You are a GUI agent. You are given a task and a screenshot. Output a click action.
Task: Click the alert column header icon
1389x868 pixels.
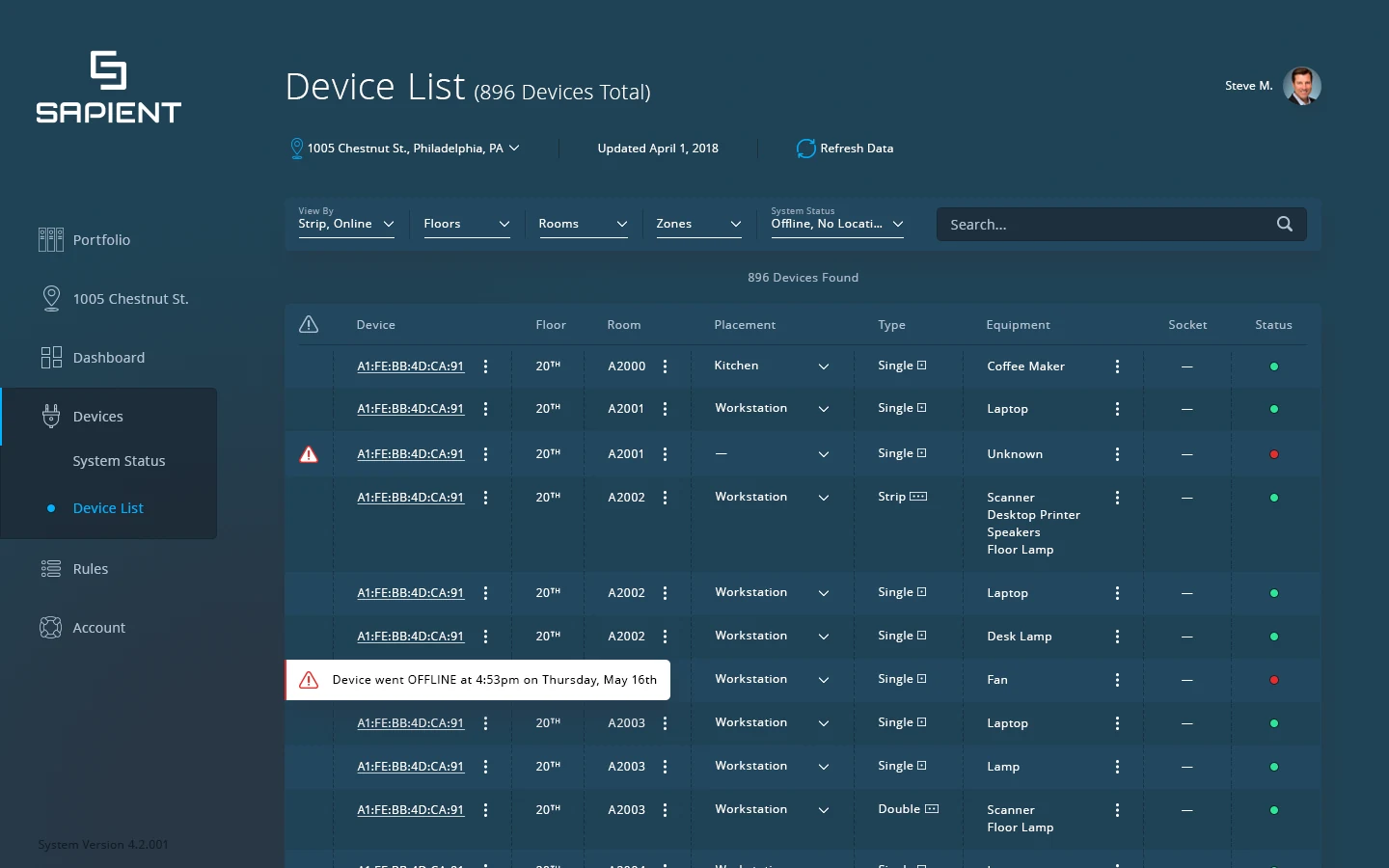(x=309, y=324)
